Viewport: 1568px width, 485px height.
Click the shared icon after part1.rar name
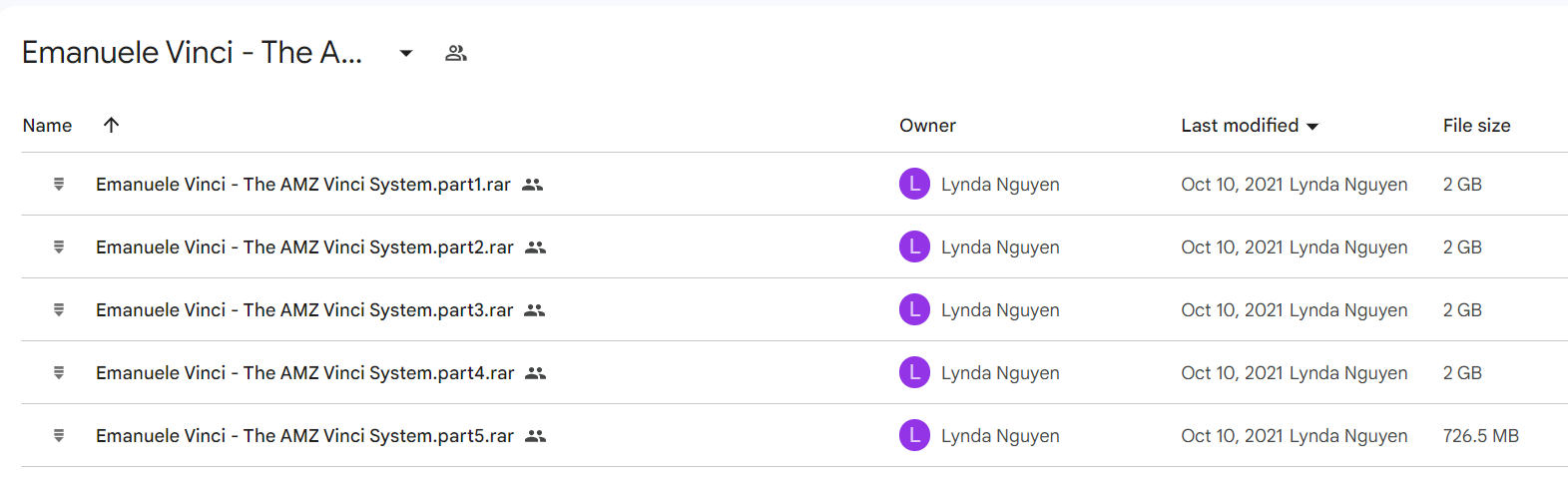[533, 185]
